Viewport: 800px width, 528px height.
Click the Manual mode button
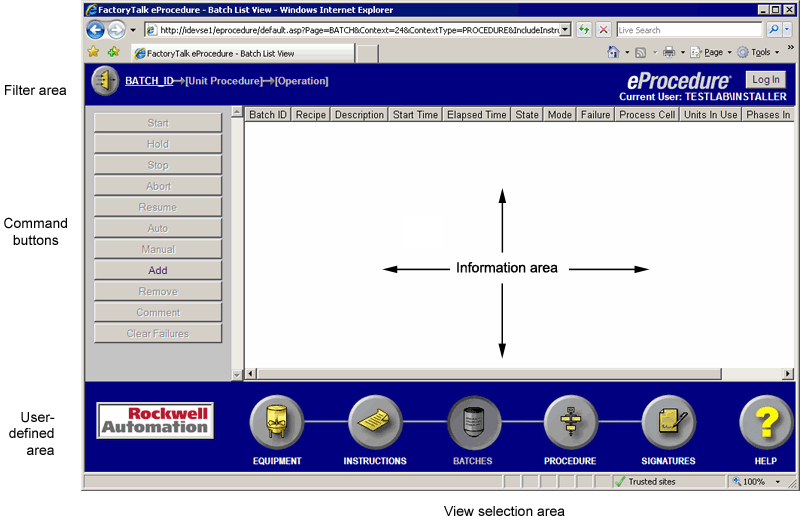coord(158,249)
